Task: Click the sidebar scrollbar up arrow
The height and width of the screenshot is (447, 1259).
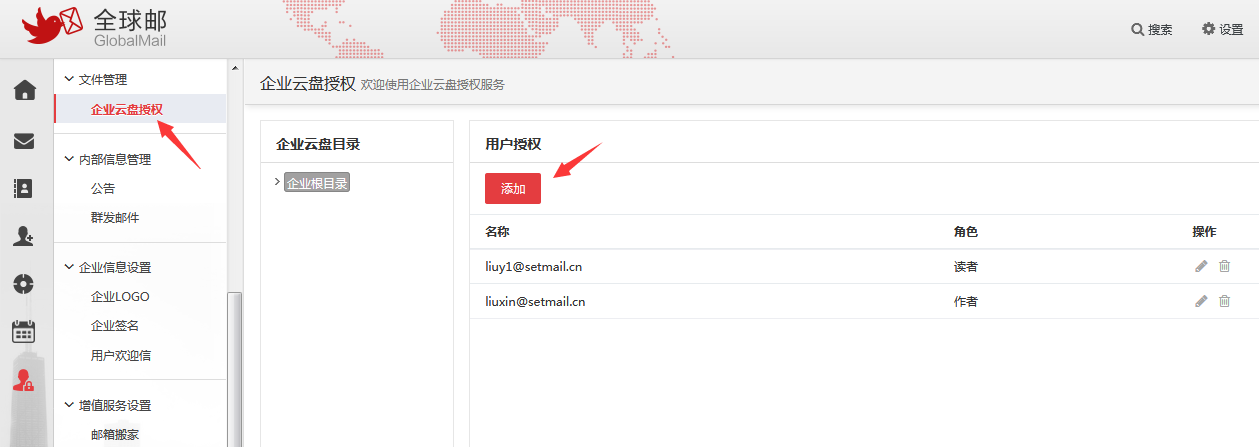Action: (235, 68)
